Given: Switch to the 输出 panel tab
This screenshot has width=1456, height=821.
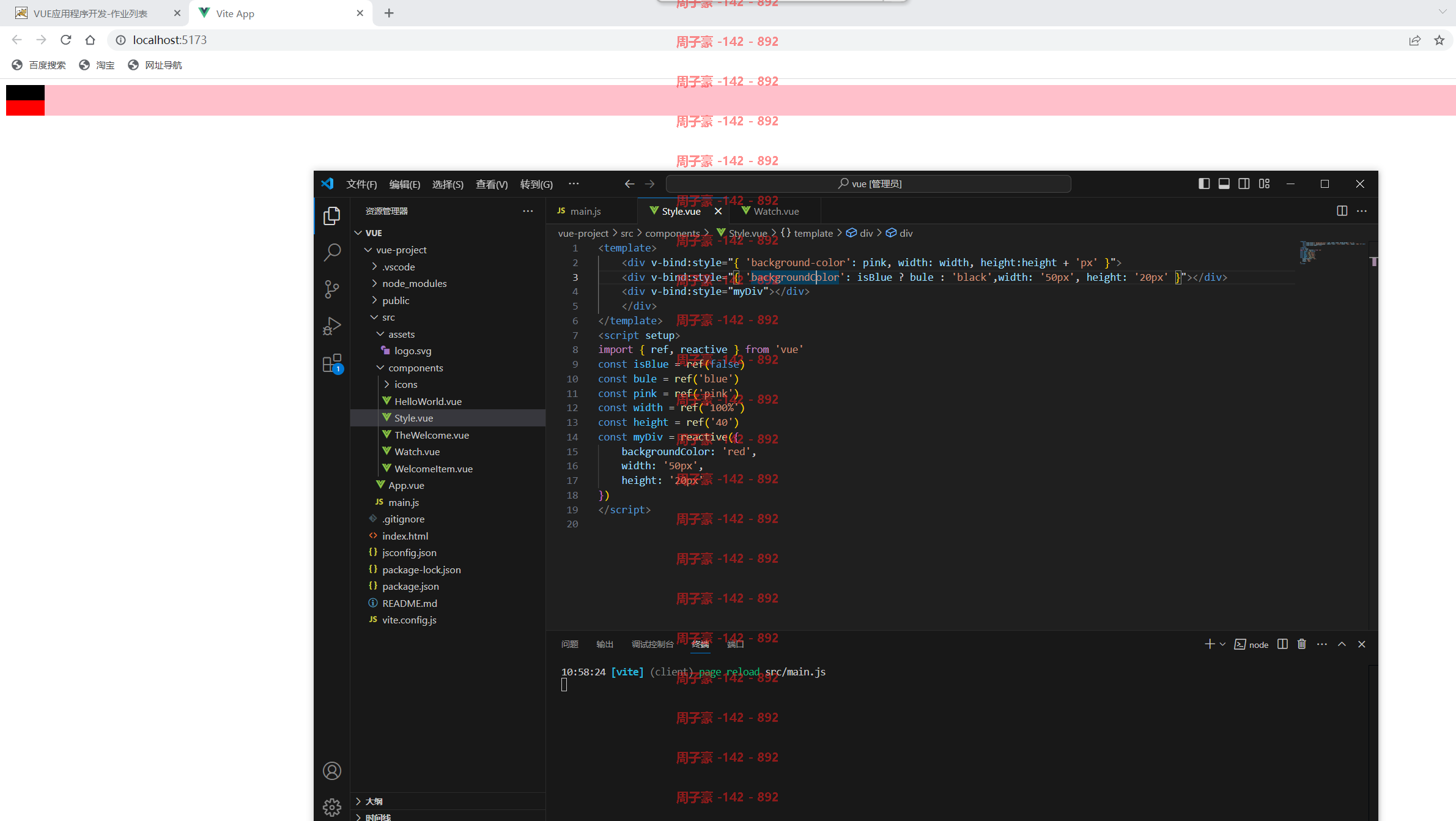Looking at the screenshot, I should (x=605, y=644).
